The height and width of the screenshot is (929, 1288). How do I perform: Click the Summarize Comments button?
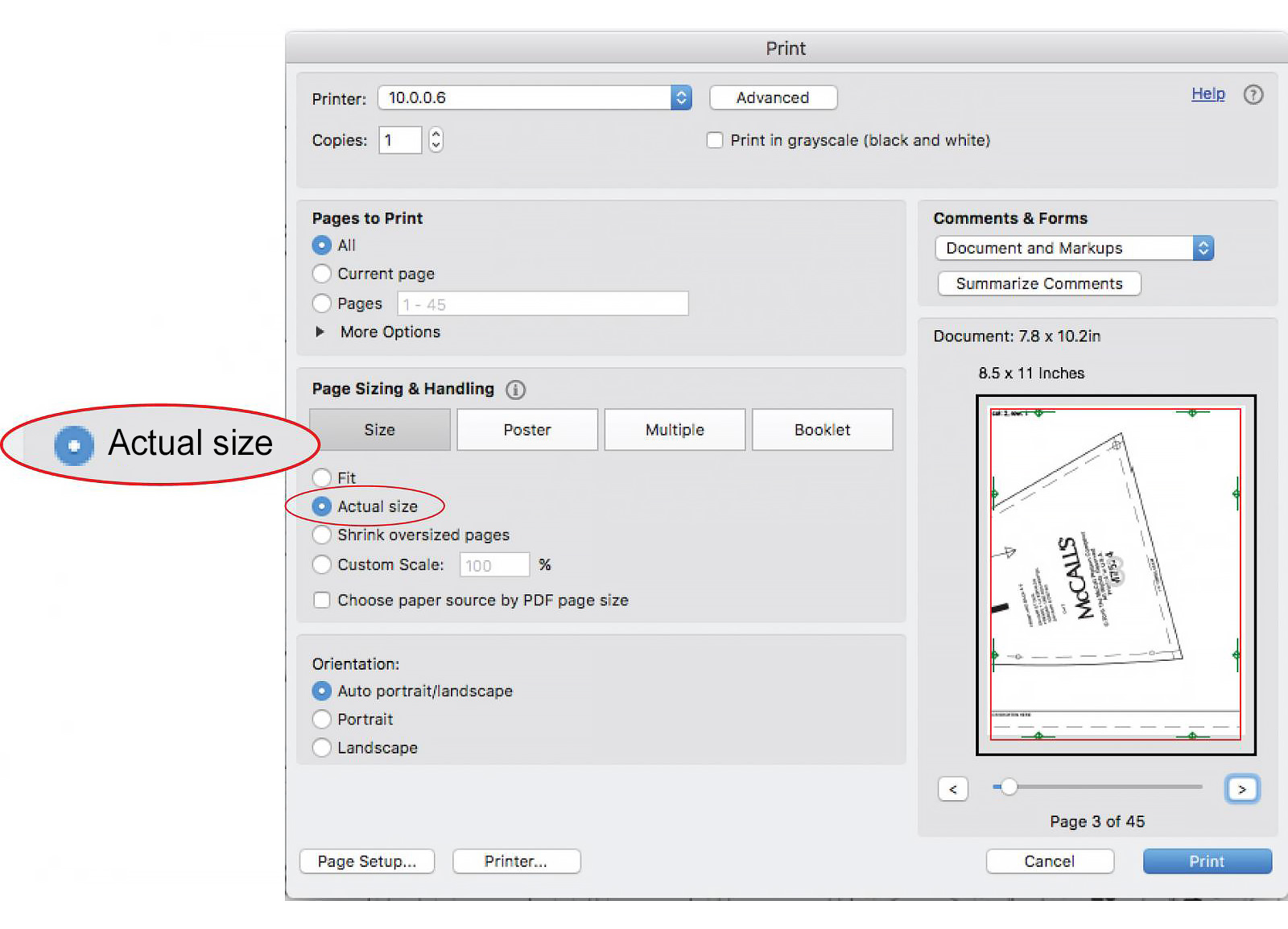pyautogui.click(x=1039, y=283)
